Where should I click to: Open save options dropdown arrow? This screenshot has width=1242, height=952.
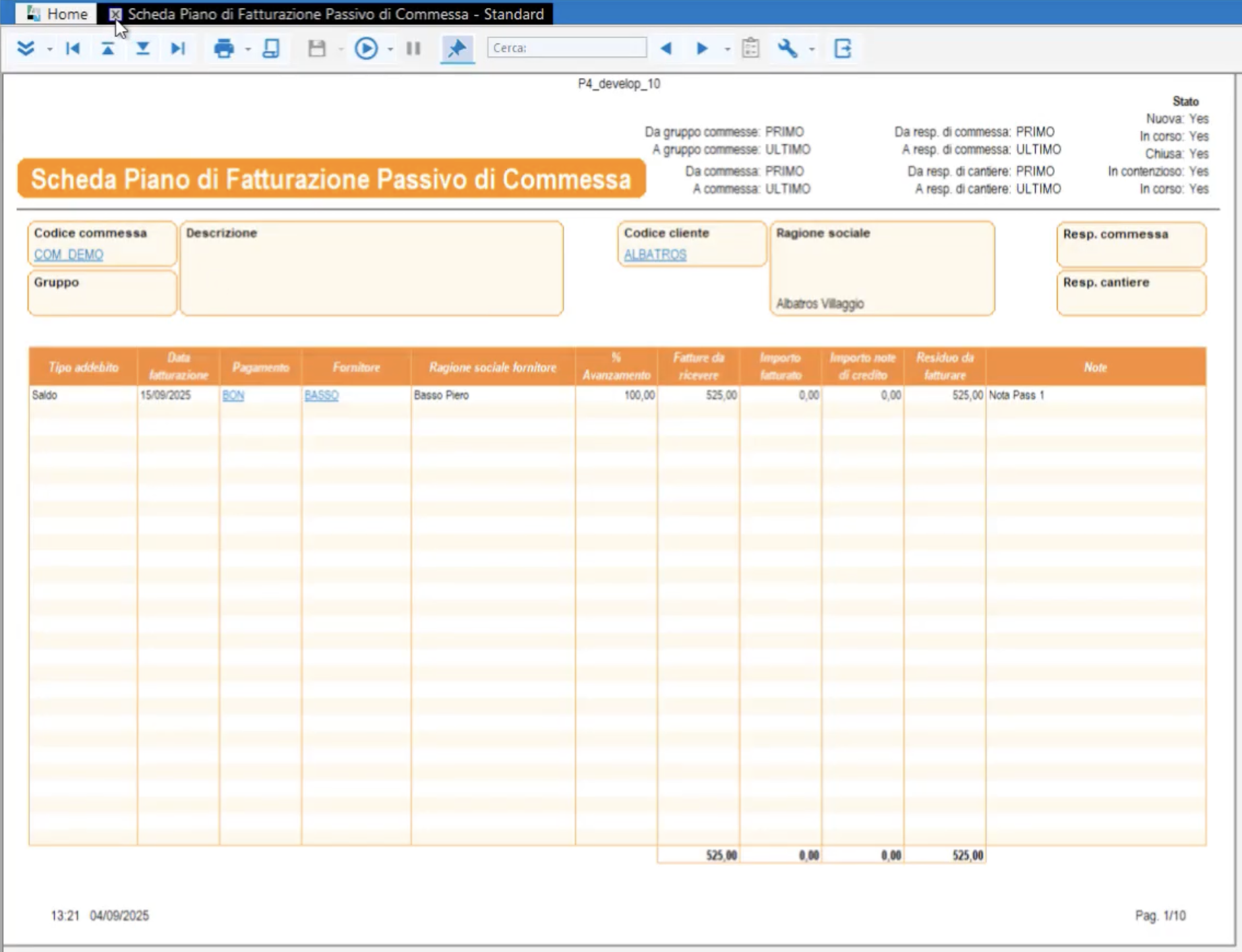[x=341, y=49]
